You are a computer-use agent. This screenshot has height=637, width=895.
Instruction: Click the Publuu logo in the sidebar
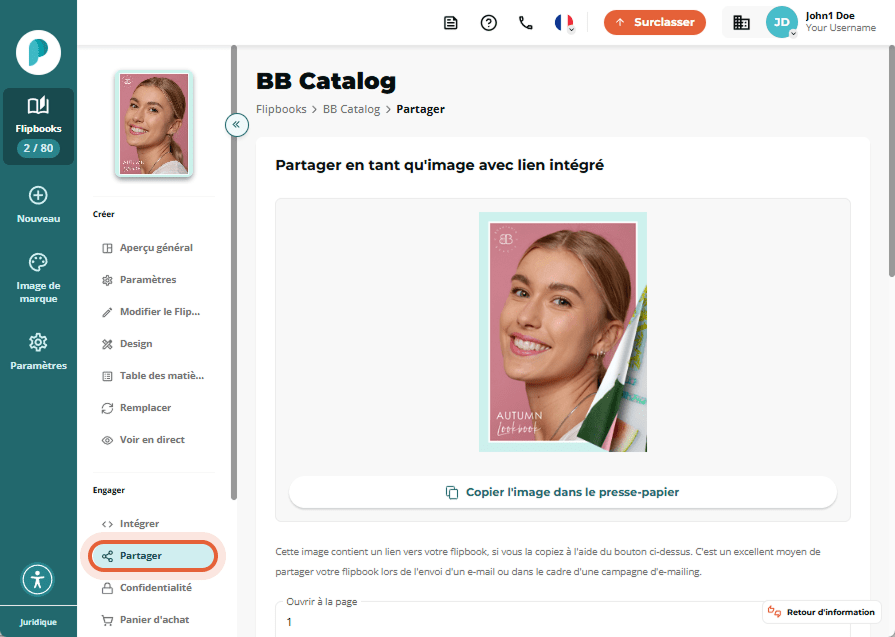click(x=38, y=53)
